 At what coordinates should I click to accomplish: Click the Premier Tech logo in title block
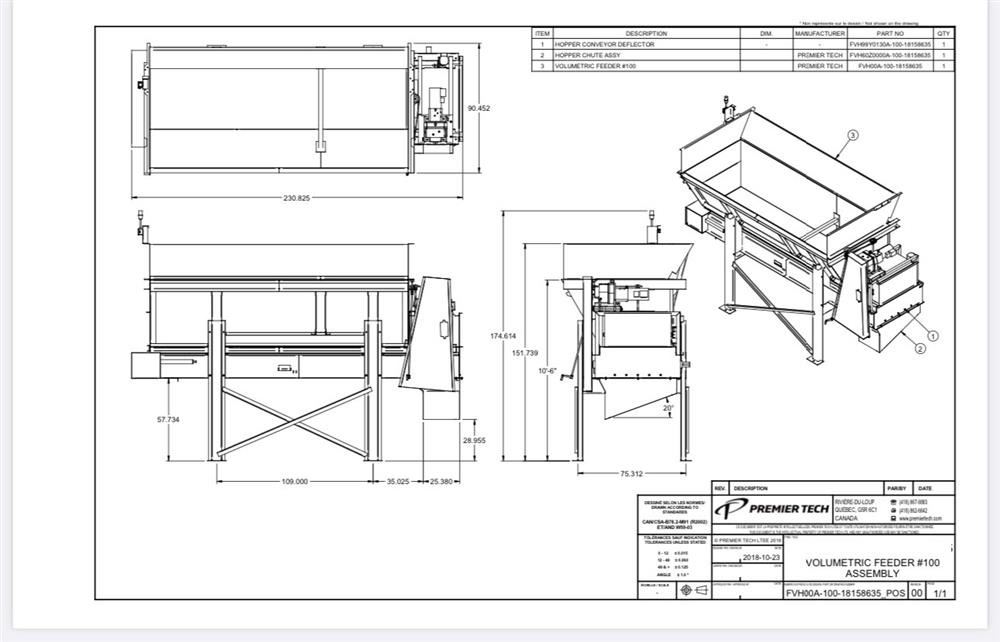[770, 509]
